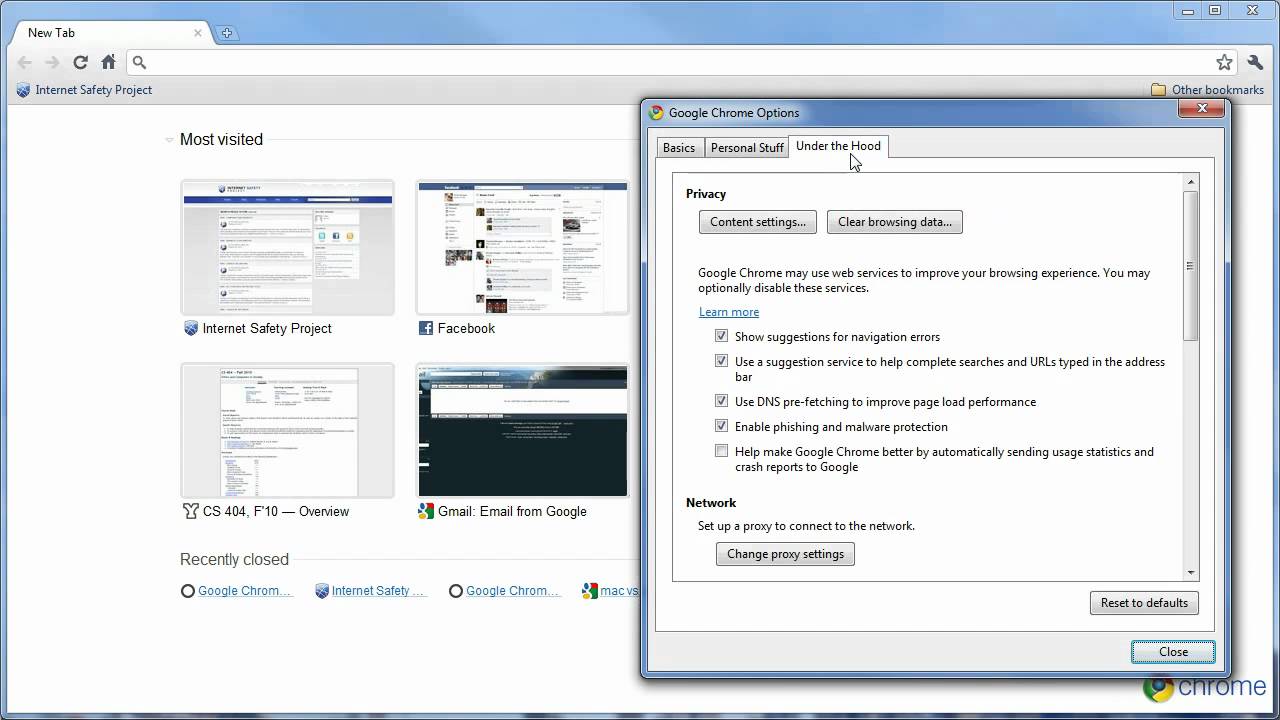
Task: Close the New Tab tab
Action: click(198, 32)
